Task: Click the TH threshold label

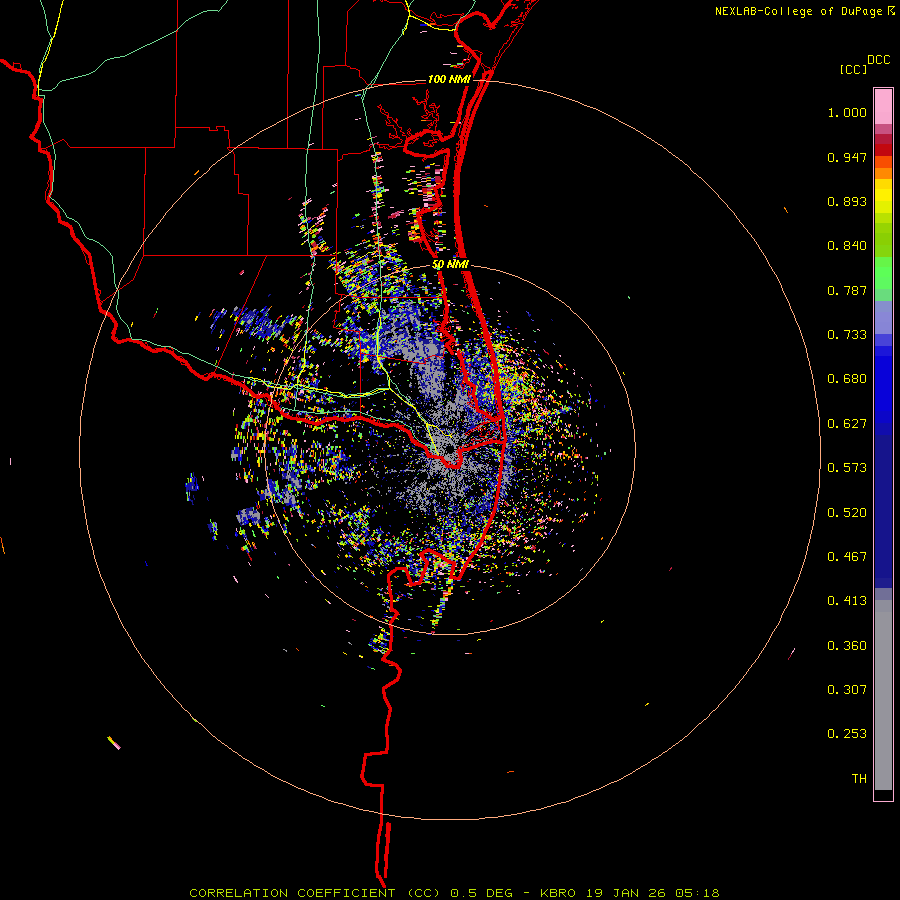Action: click(x=859, y=779)
